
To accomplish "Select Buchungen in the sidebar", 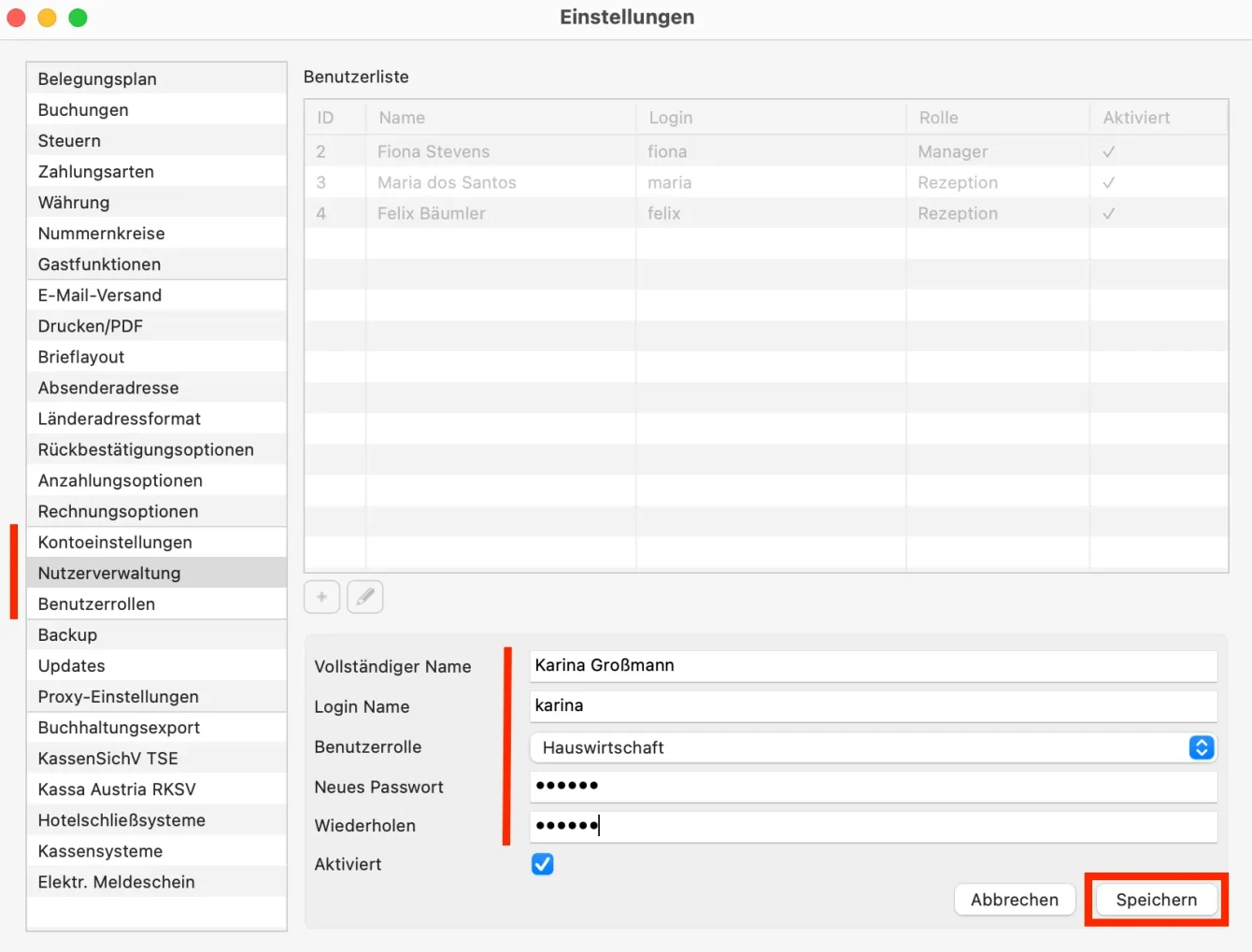I will 157,109.
